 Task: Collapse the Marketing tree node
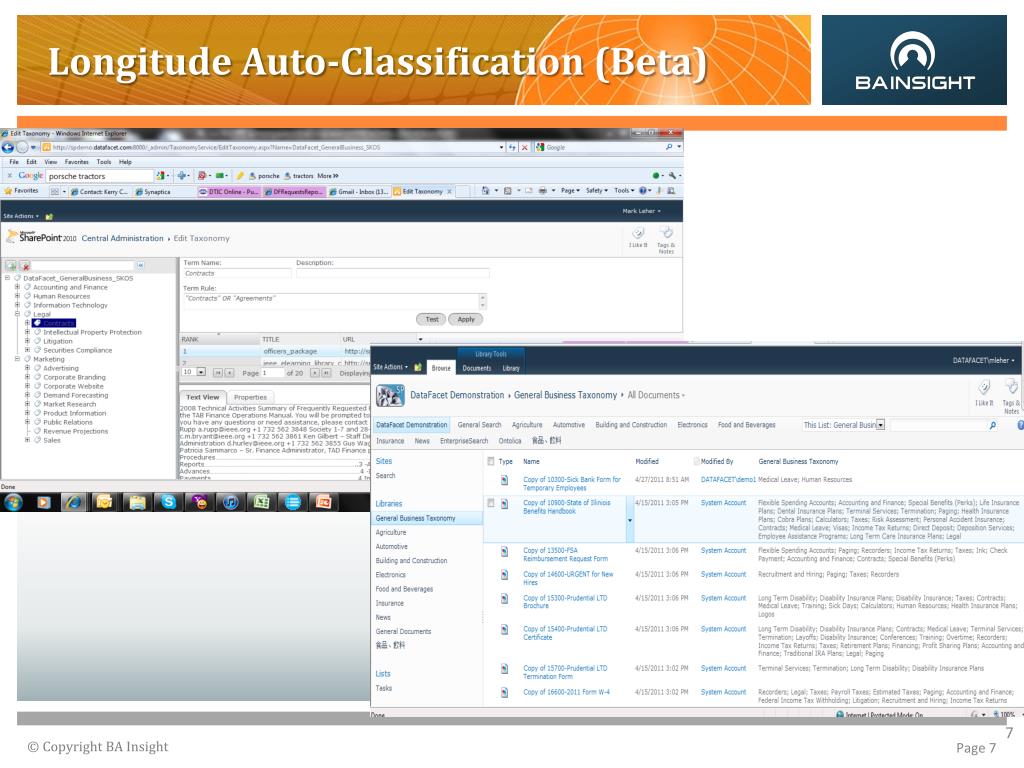18,359
